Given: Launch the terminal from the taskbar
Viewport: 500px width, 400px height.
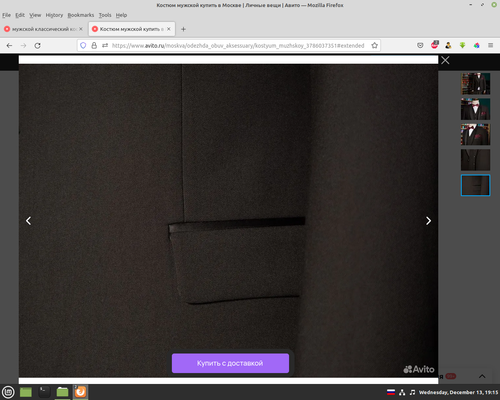Looking at the screenshot, I should click(44, 392).
